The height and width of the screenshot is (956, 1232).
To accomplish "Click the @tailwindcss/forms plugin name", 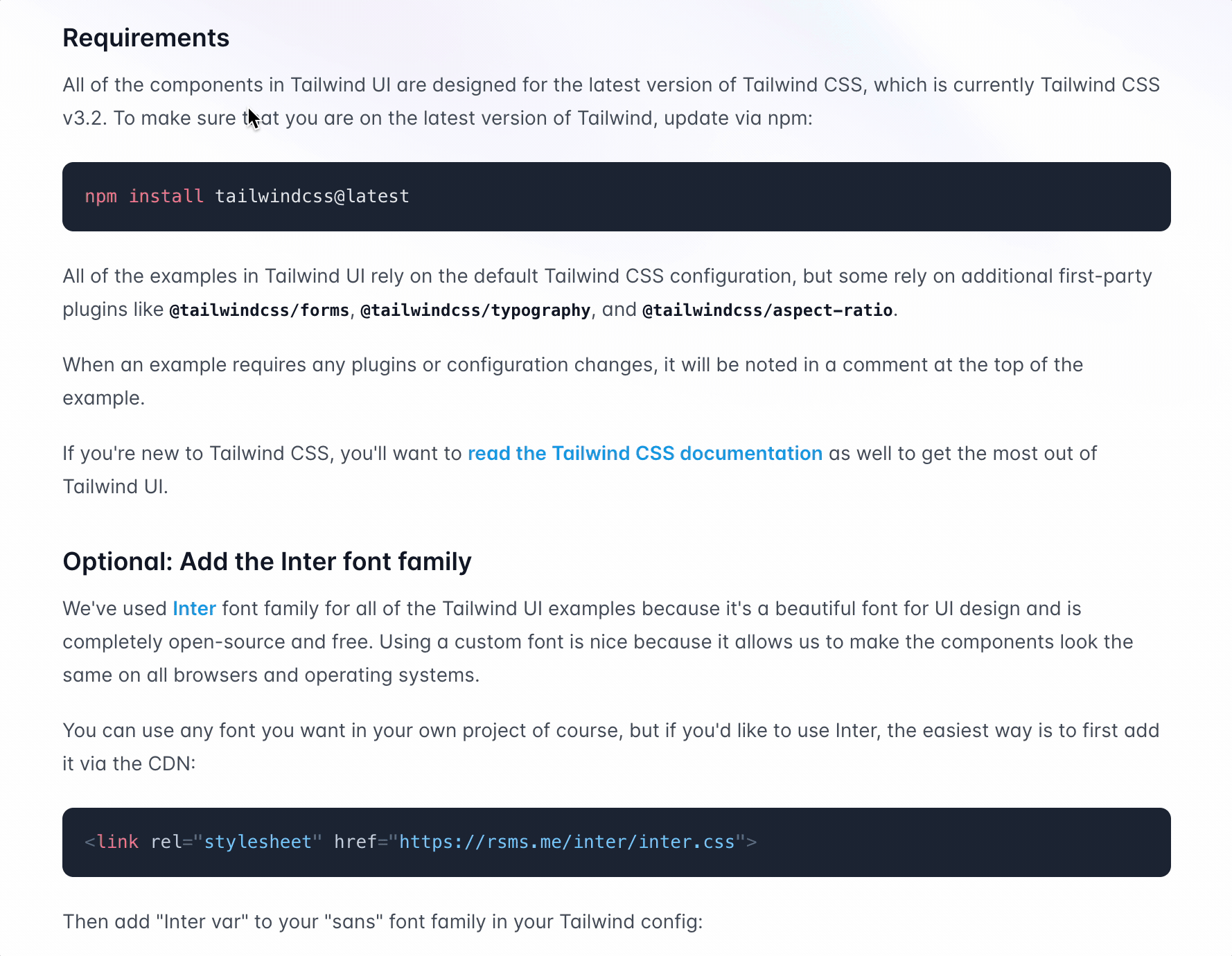I will 259,310.
